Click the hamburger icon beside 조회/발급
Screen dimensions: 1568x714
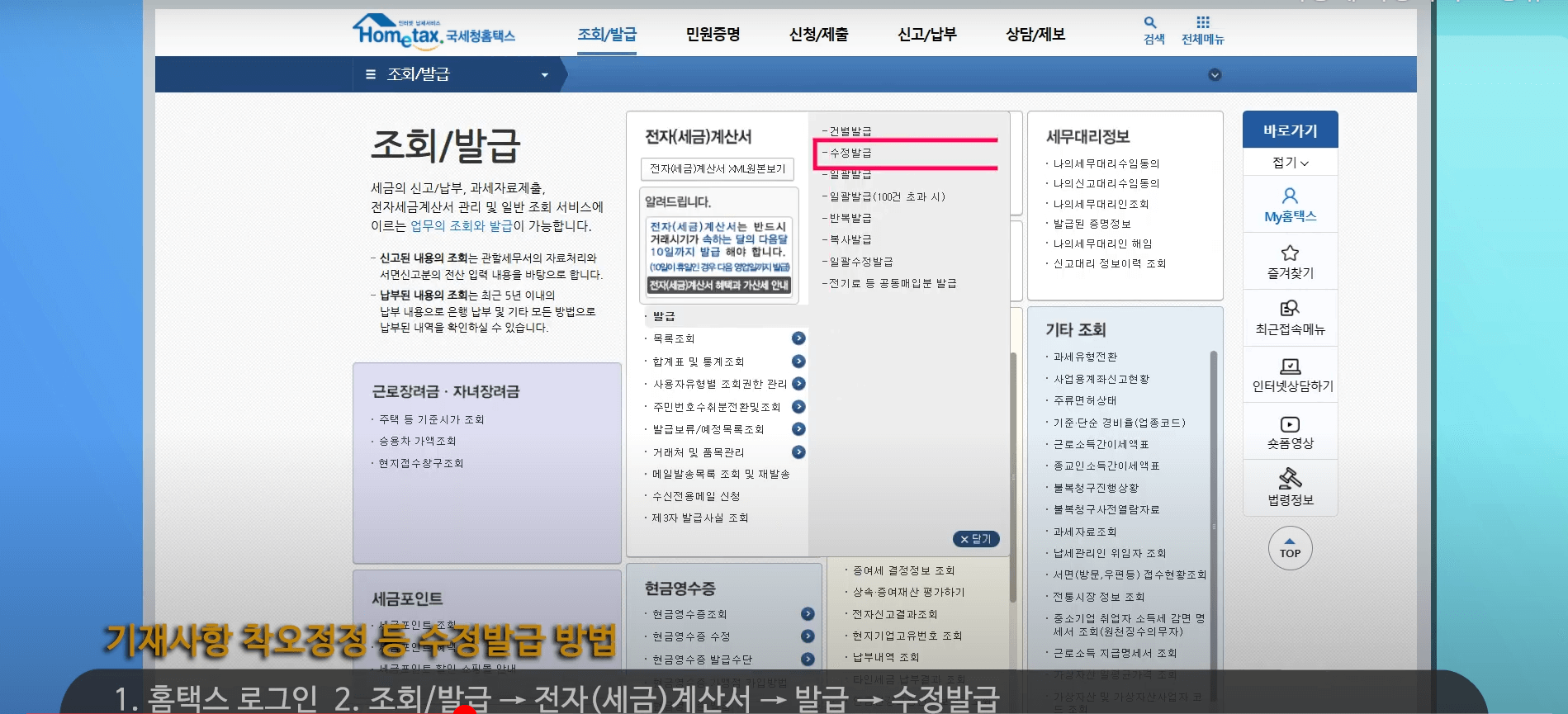point(371,74)
